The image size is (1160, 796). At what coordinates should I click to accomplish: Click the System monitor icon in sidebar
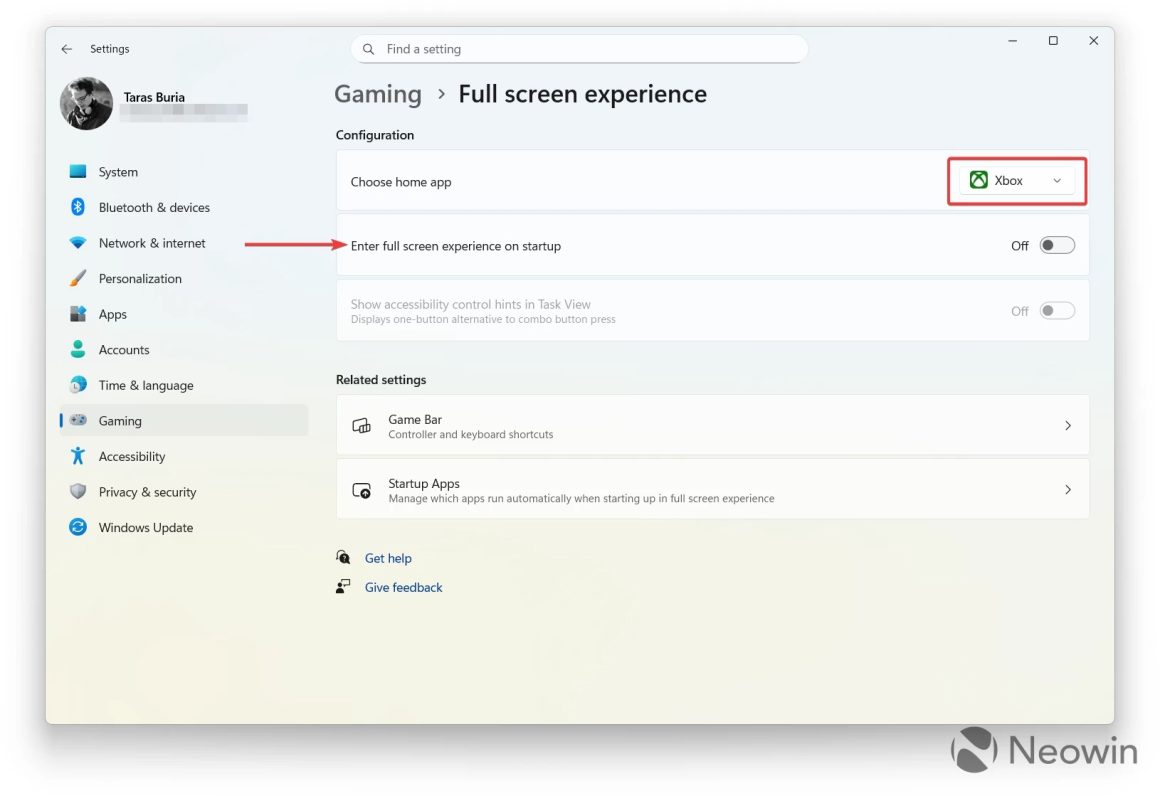(78, 172)
